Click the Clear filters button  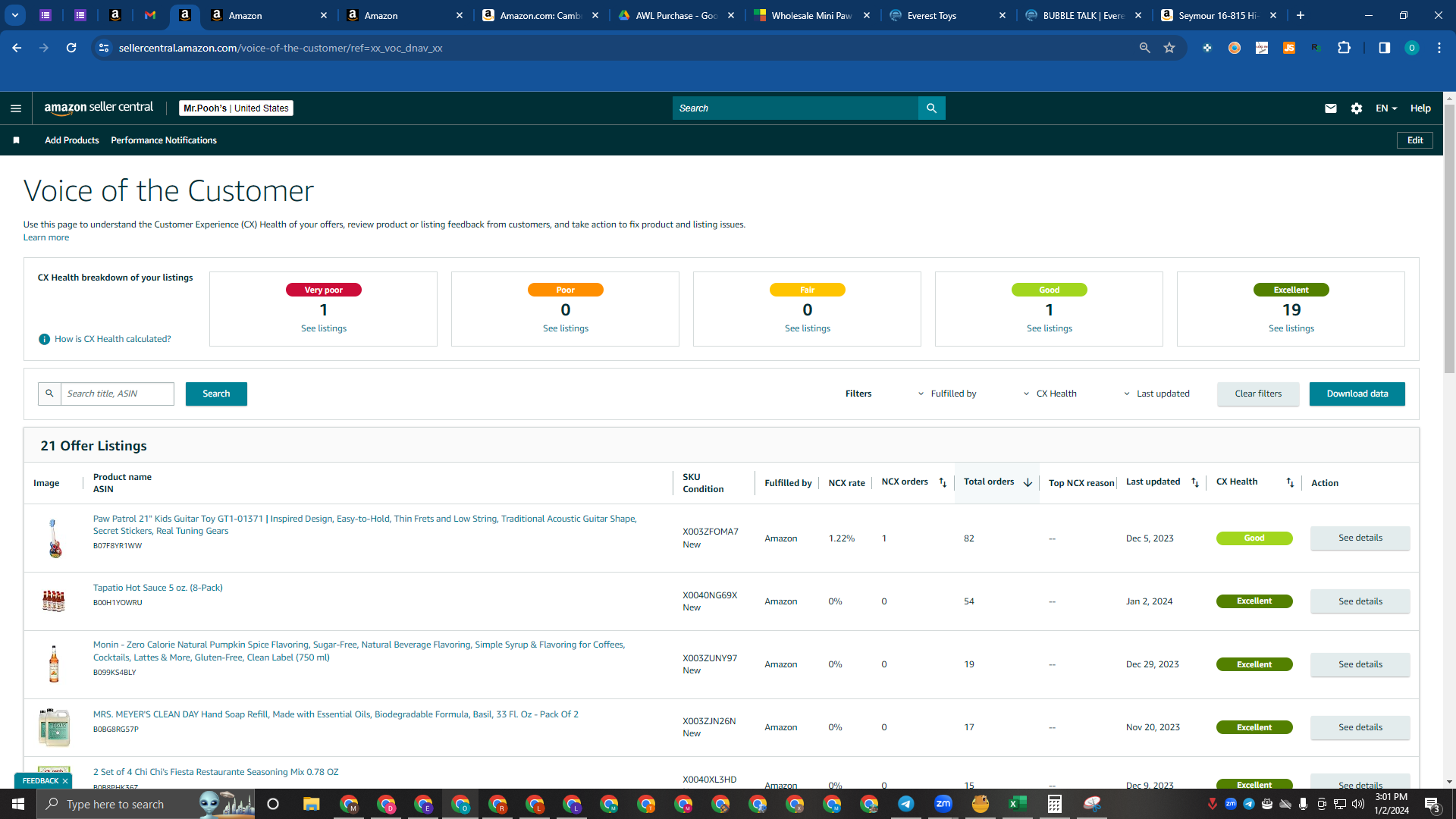(1258, 394)
